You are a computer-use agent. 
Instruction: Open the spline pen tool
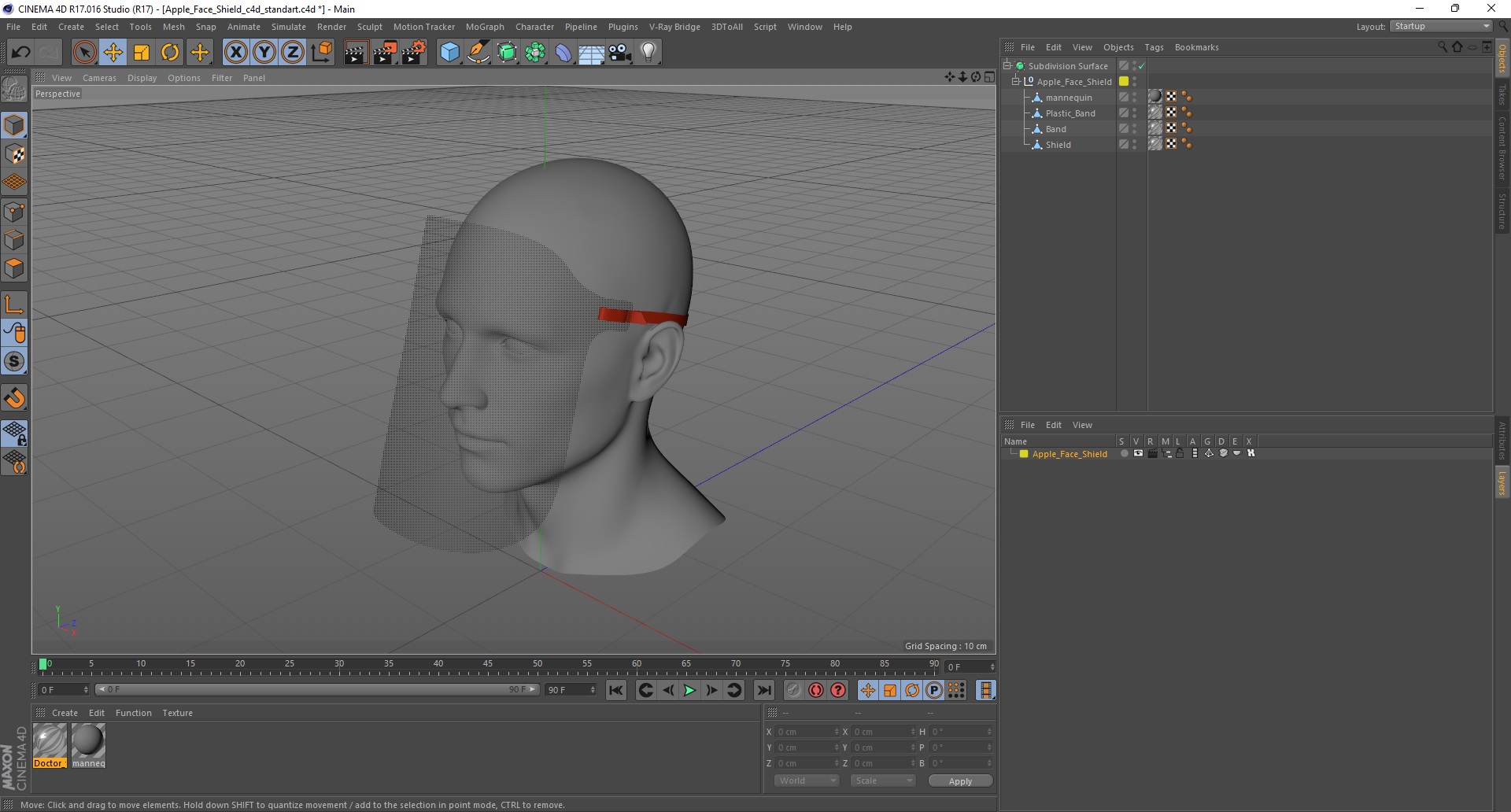tap(478, 53)
